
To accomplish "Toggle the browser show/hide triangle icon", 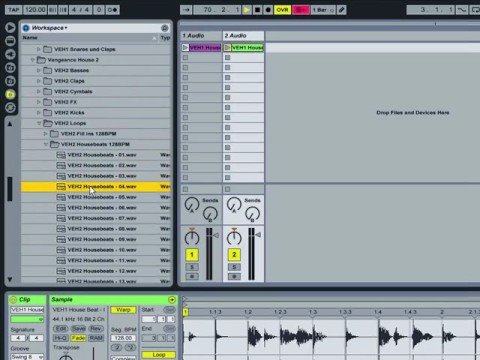I will pos(10,27).
